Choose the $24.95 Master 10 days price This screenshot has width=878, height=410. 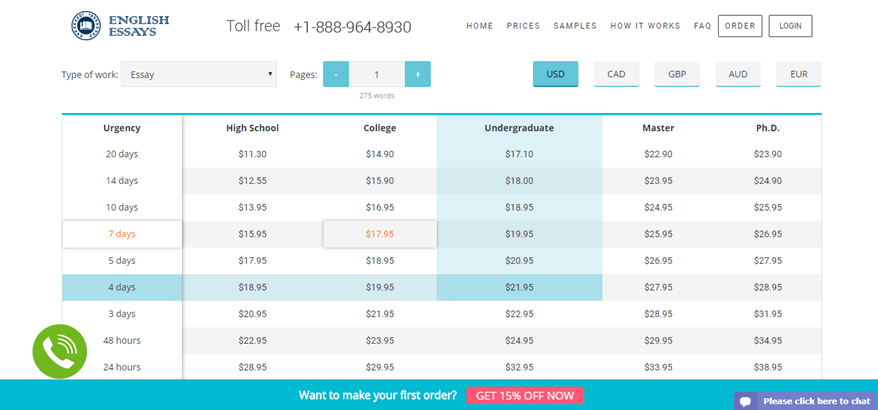tap(658, 207)
